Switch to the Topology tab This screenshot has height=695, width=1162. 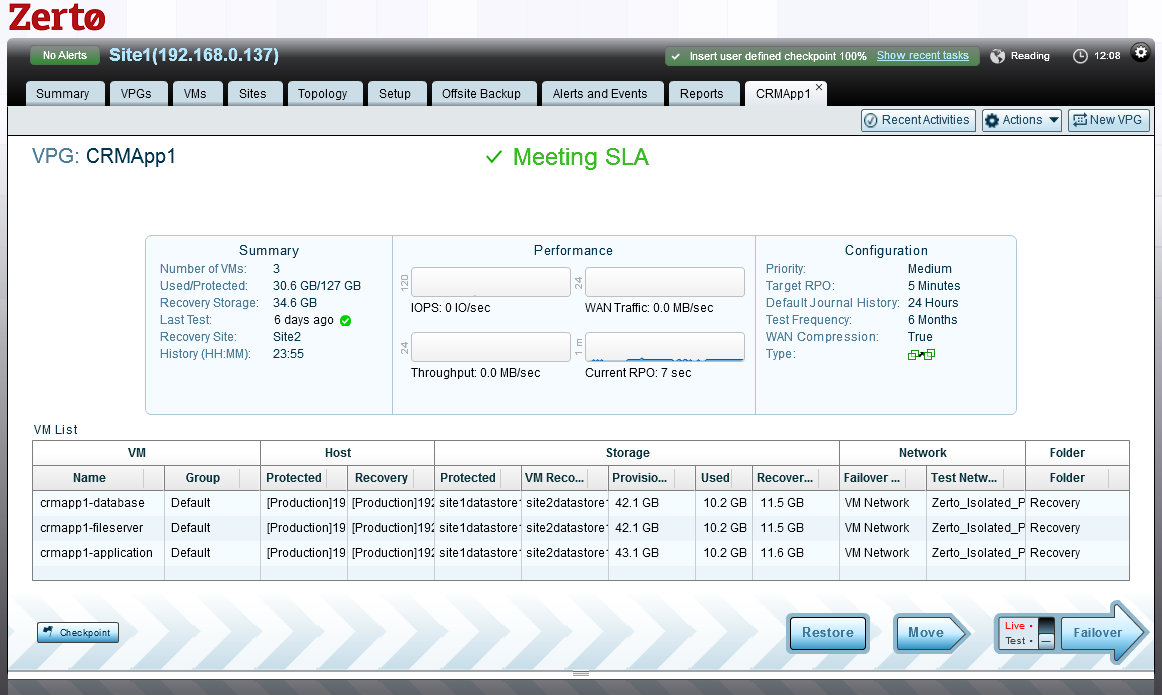tap(323, 94)
